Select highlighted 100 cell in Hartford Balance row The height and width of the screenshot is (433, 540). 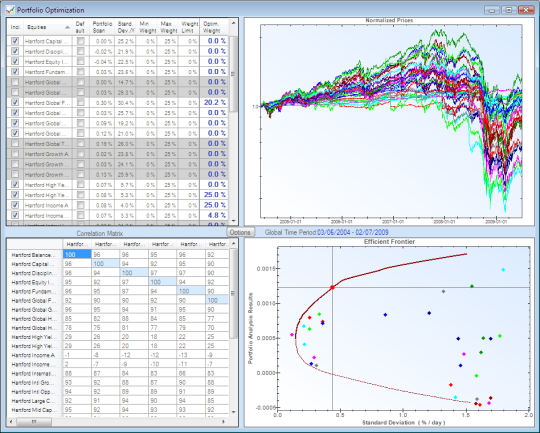[x=77, y=254]
